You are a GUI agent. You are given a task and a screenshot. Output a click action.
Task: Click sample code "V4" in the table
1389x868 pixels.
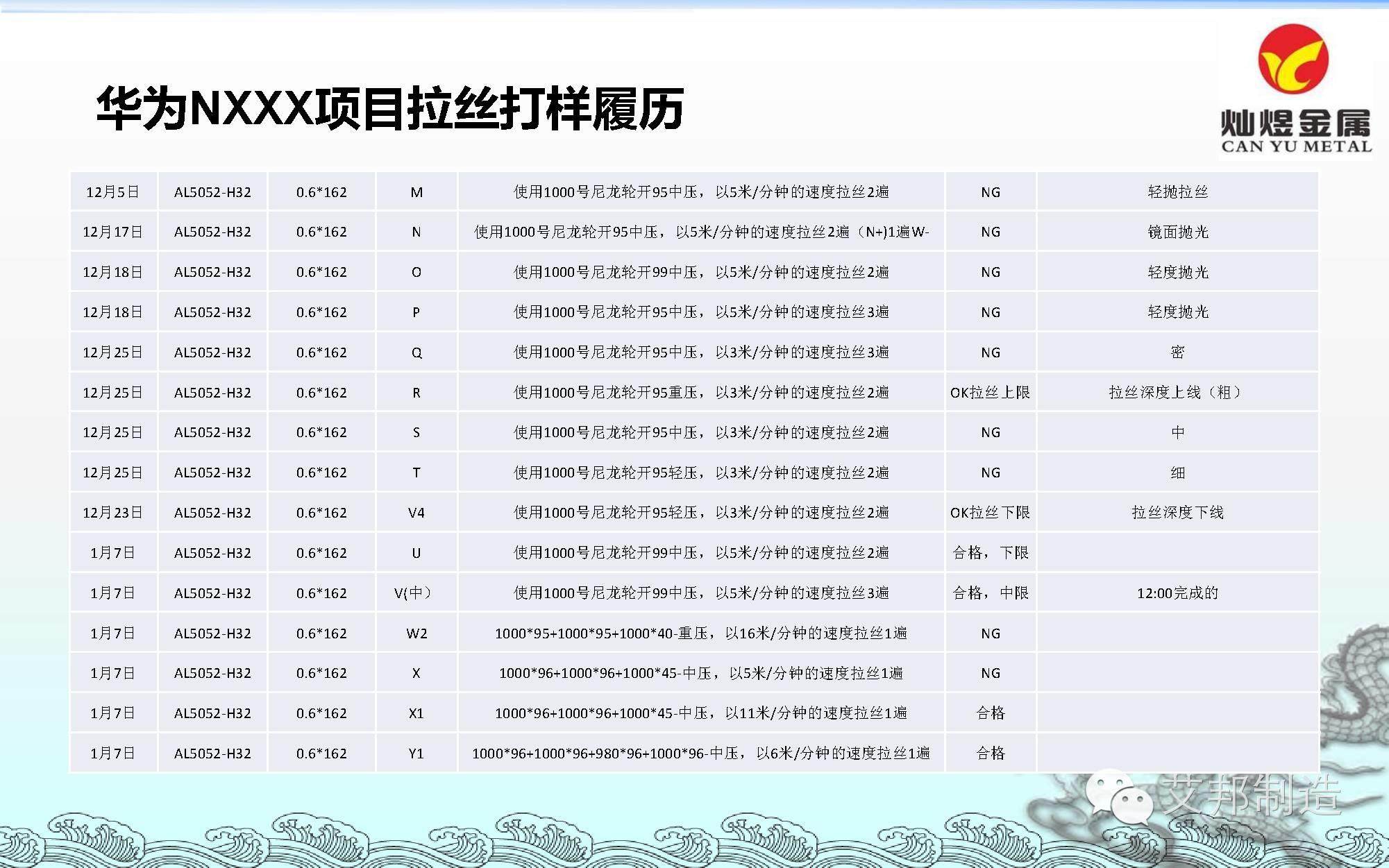coord(416,513)
